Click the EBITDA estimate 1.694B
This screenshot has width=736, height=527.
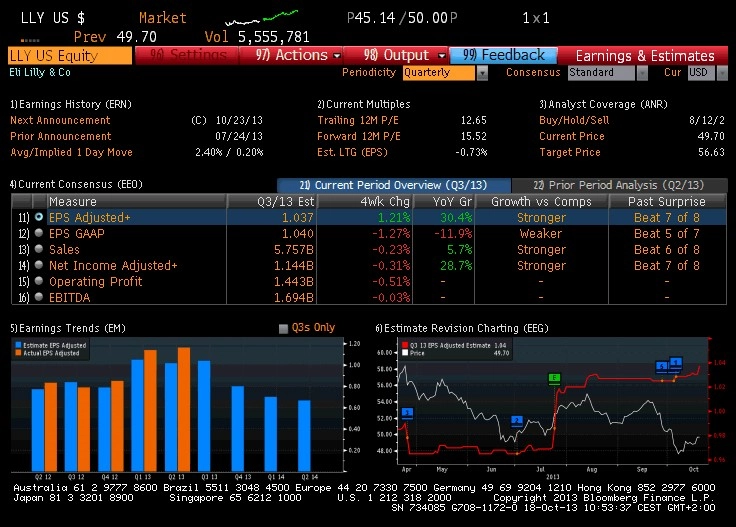click(x=293, y=297)
